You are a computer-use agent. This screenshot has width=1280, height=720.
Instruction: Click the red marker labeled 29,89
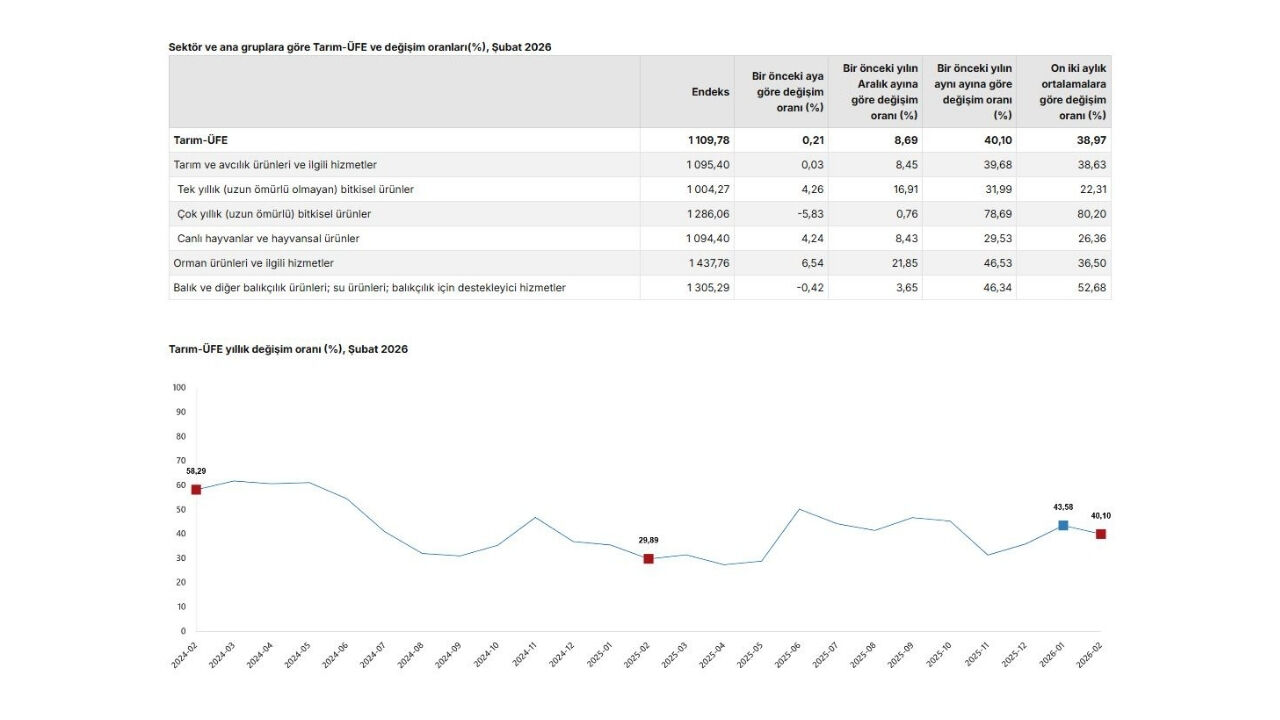pos(648,559)
